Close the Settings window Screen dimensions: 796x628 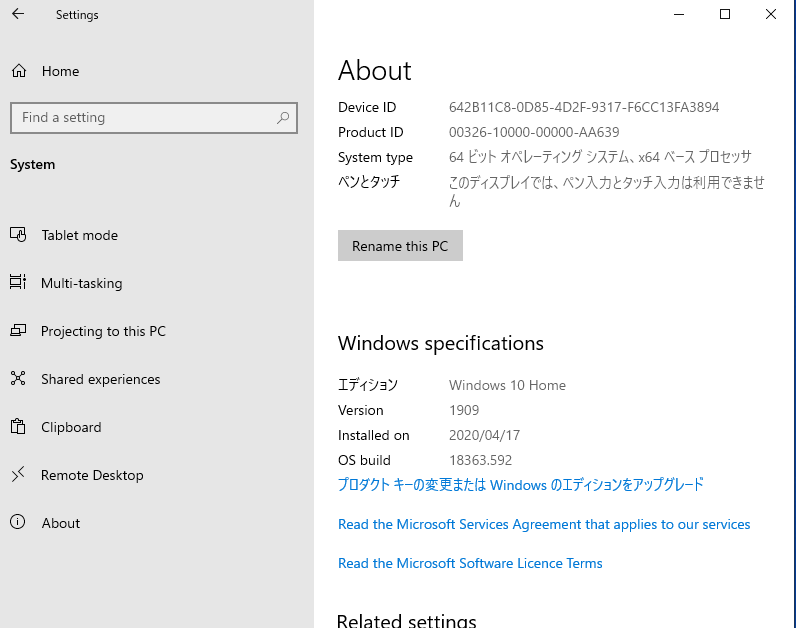[771, 14]
